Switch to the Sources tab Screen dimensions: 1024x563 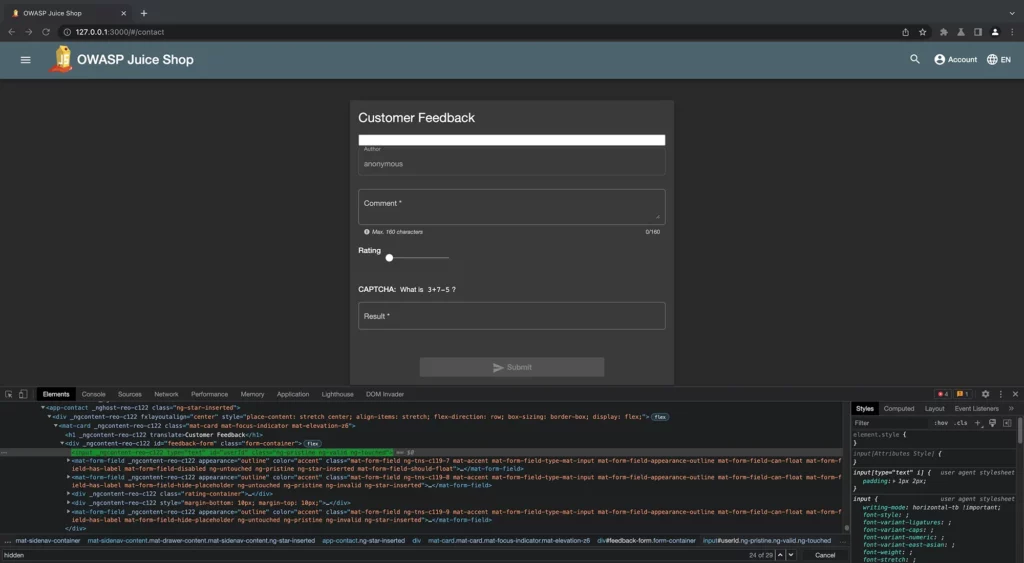click(129, 394)
